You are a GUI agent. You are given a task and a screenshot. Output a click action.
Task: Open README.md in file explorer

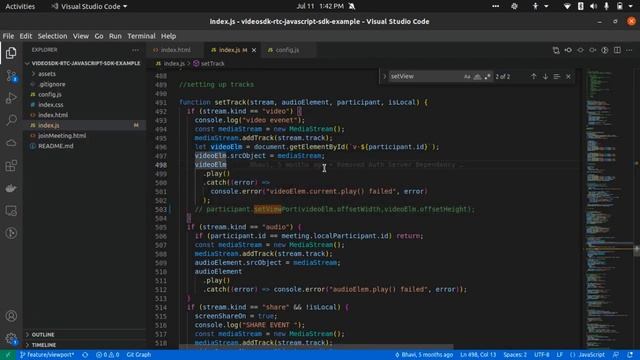pos(56,146)
